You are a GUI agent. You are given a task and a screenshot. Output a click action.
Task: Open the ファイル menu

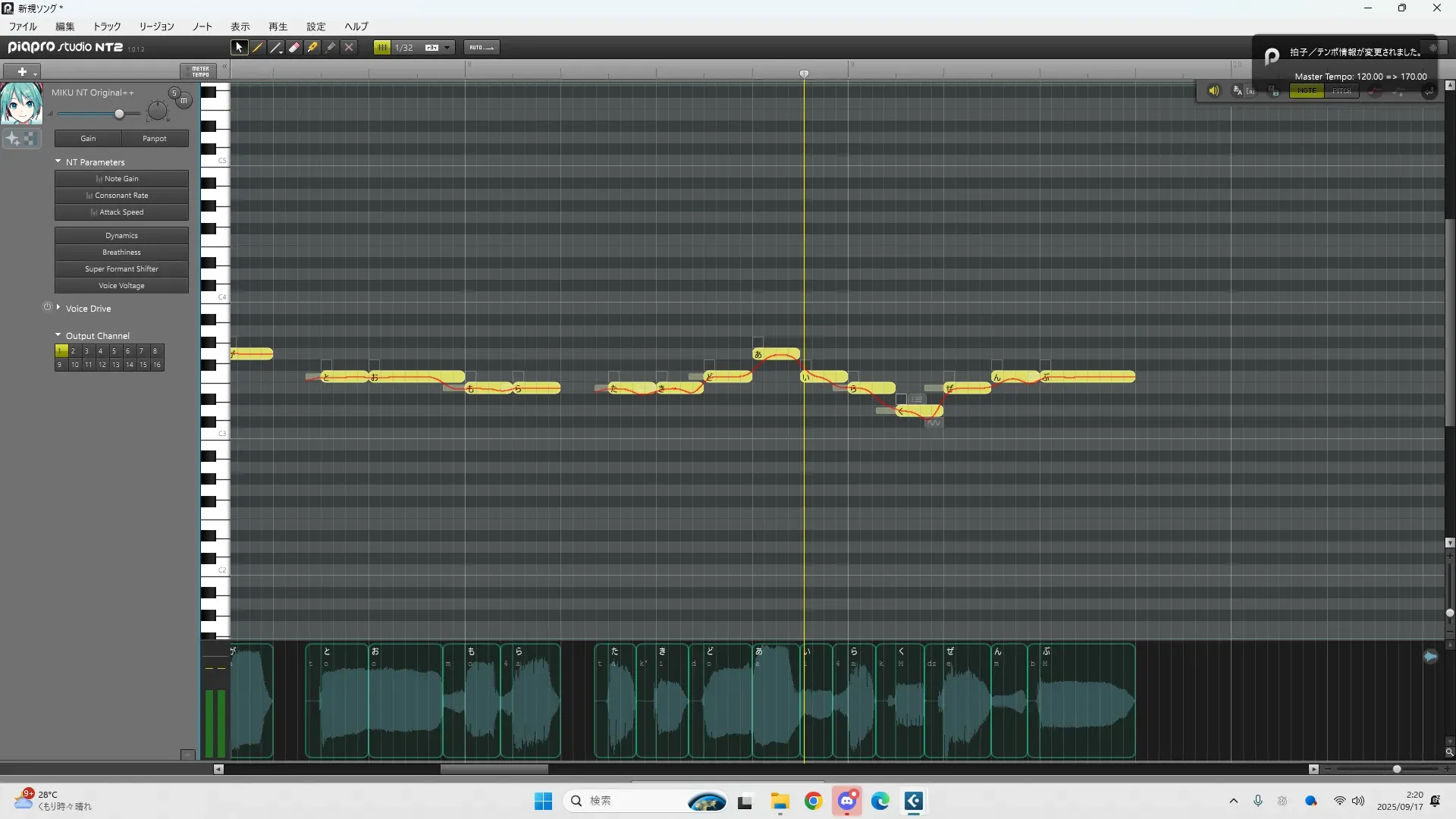(x=23, y=27)
